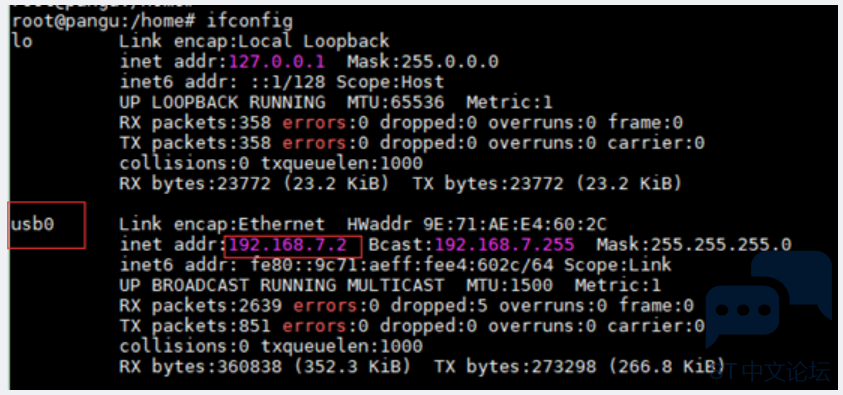The width and height of the screenshot is (843, 395).
Task: Click the Mask:255.255.255.0 text
Action: [694, 245]
